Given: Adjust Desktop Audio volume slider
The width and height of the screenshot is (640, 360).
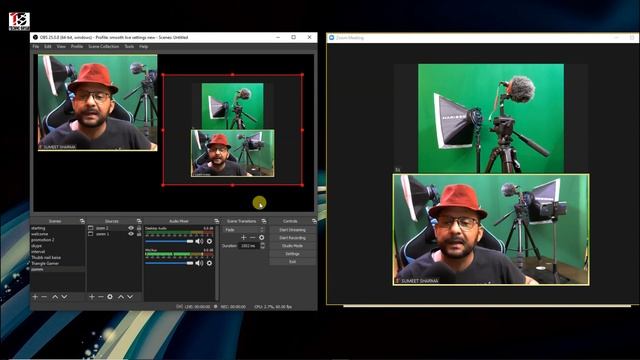Looking at the screenshot, I should (x=169, y=242).
